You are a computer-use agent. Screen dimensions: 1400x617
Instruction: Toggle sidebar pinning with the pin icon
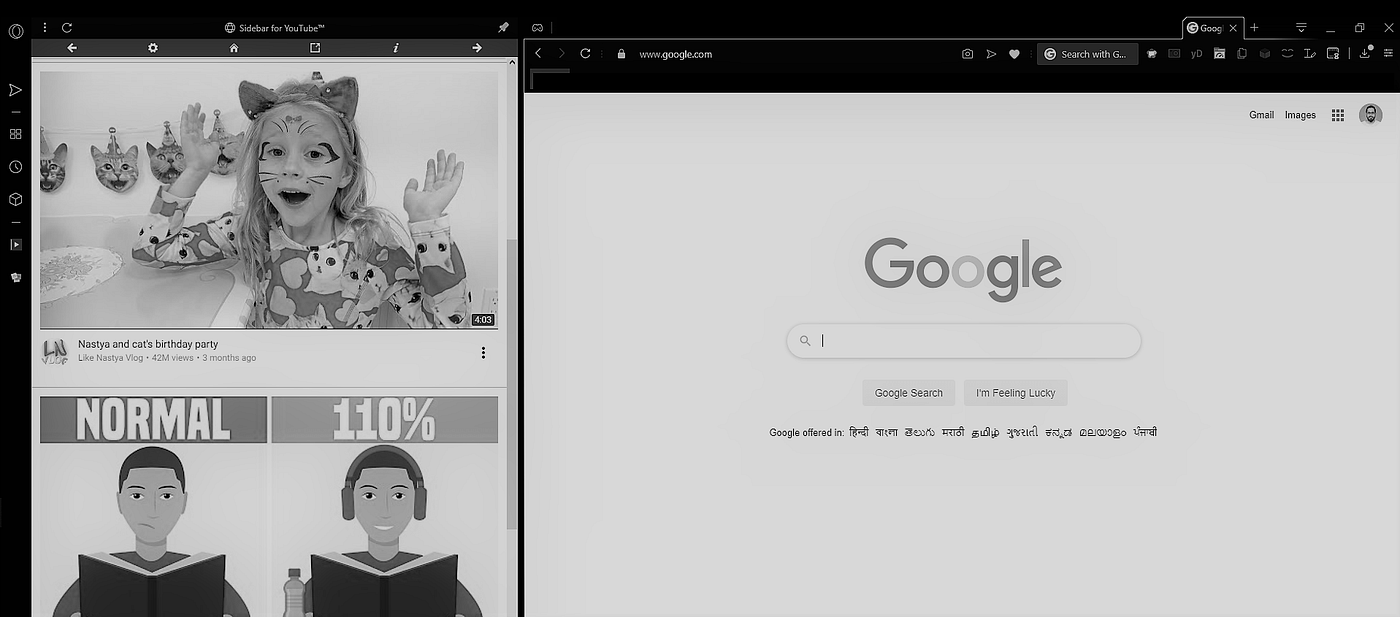[x=503, y=27]
